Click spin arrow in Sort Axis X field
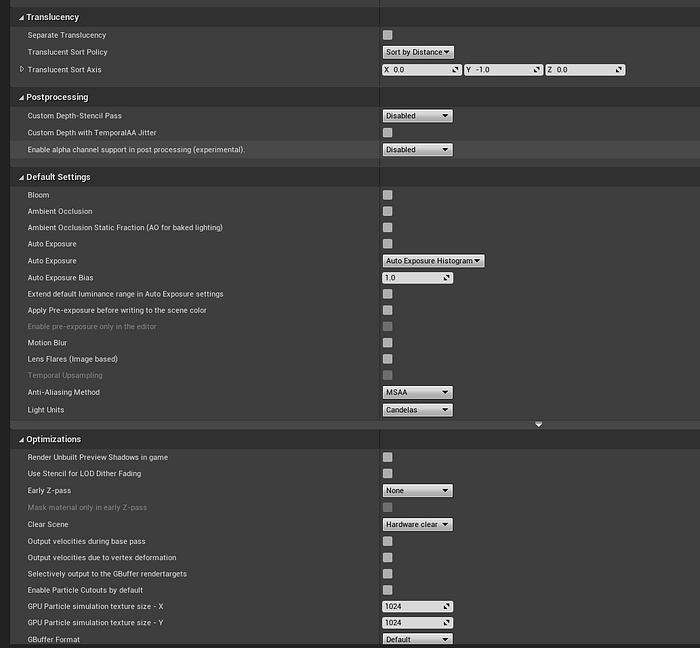700x648 pixels. point(455,70)
